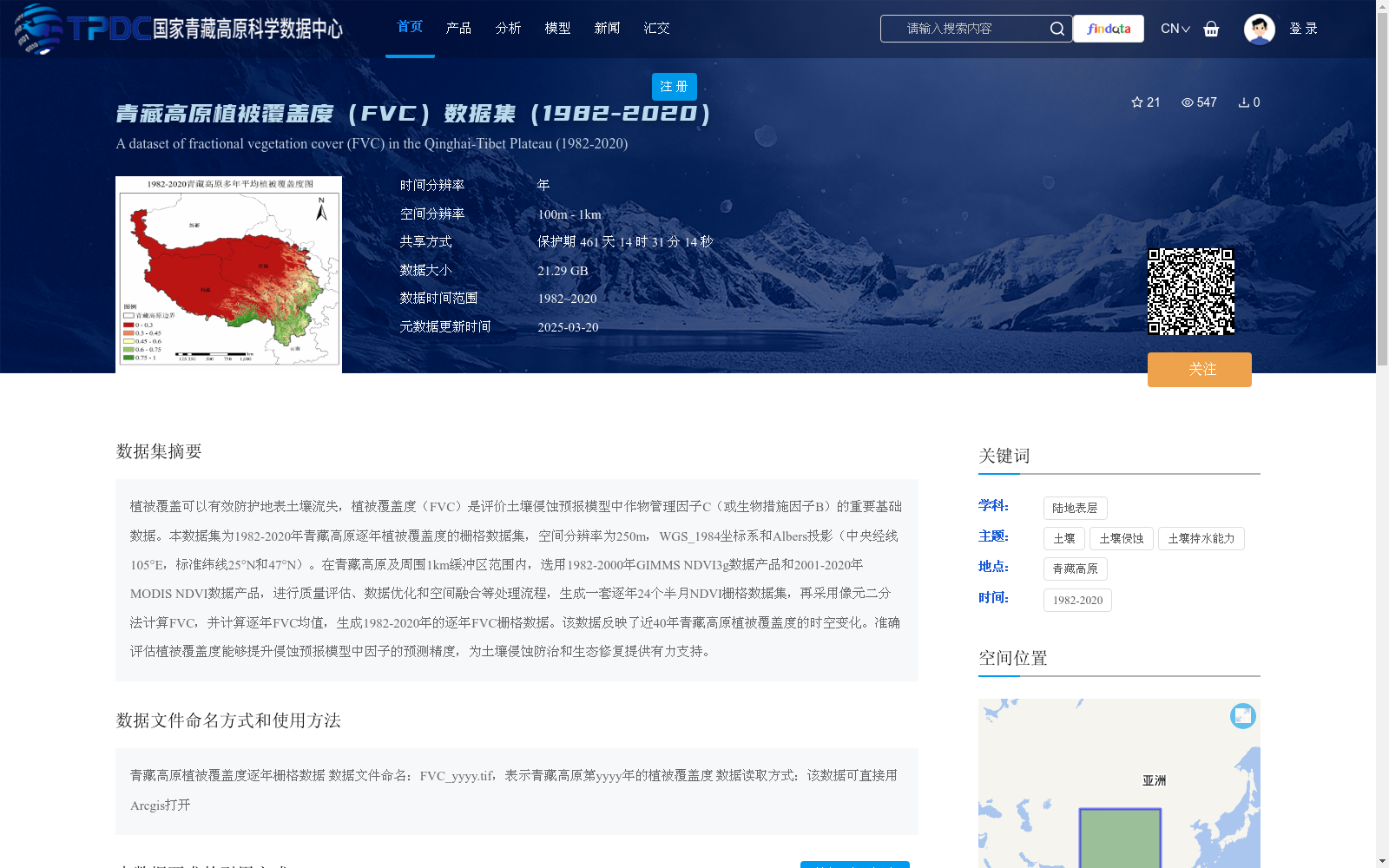The image size is (1389, 868).
Task: Select the 1982-2020 time tag
Action: tap(1077, 600)
